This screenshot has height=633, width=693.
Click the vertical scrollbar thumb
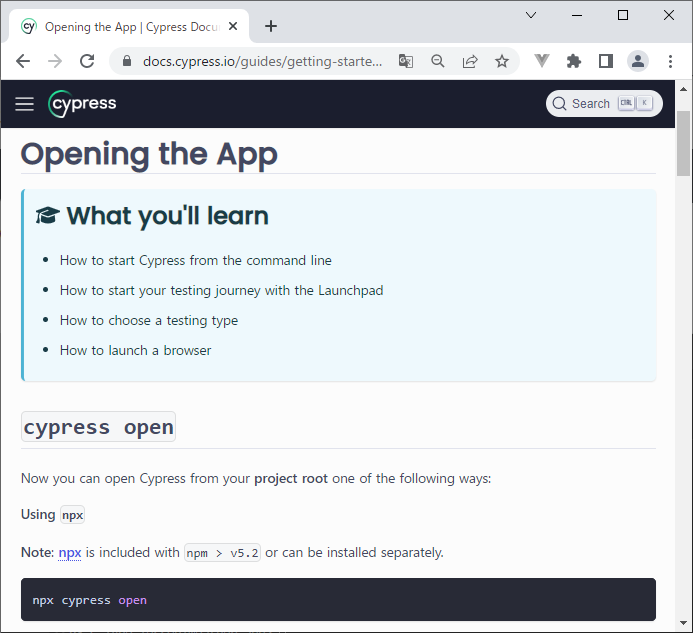coord(683,143)
